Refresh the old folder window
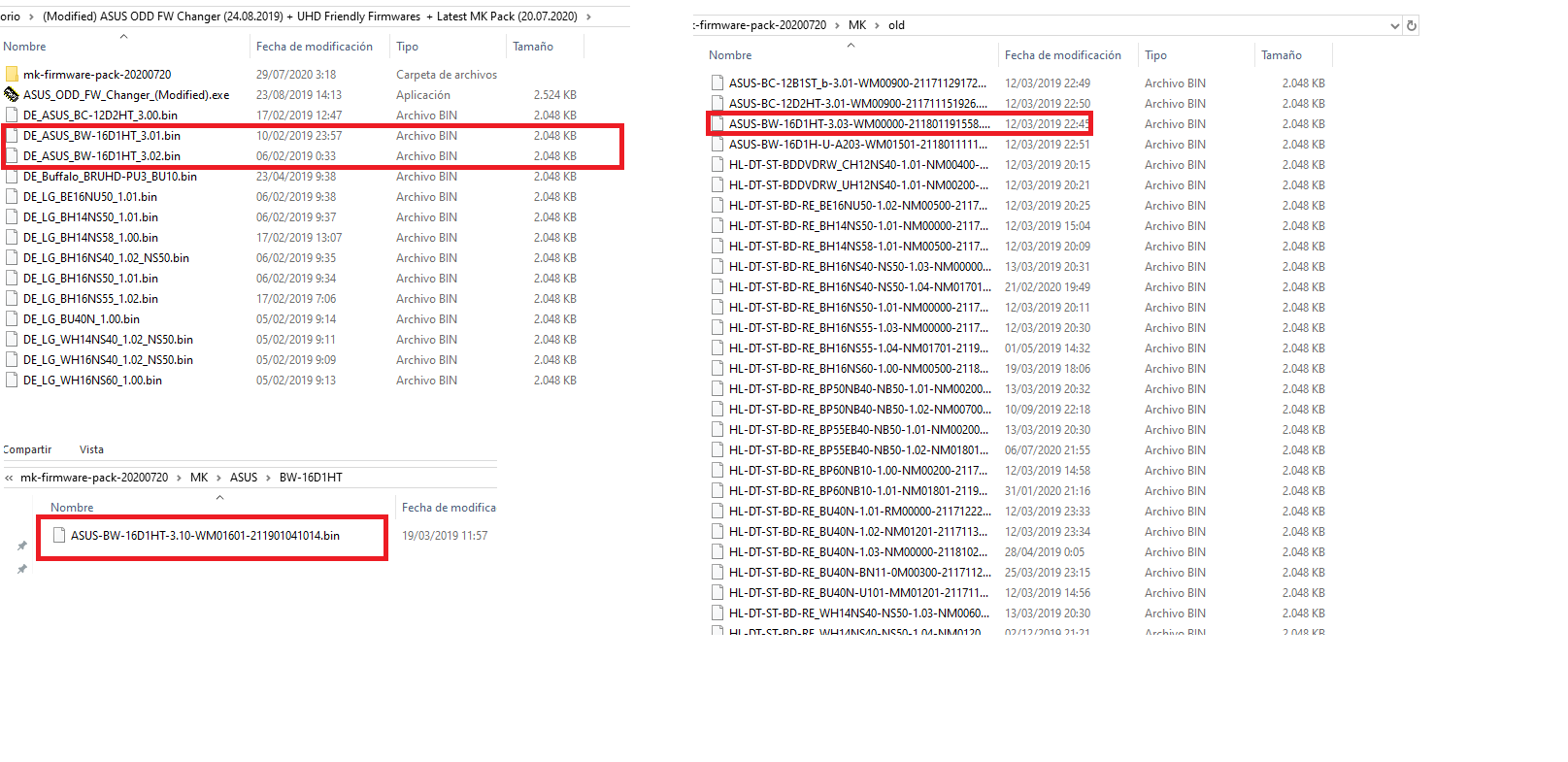 [x=1412, y=25]
